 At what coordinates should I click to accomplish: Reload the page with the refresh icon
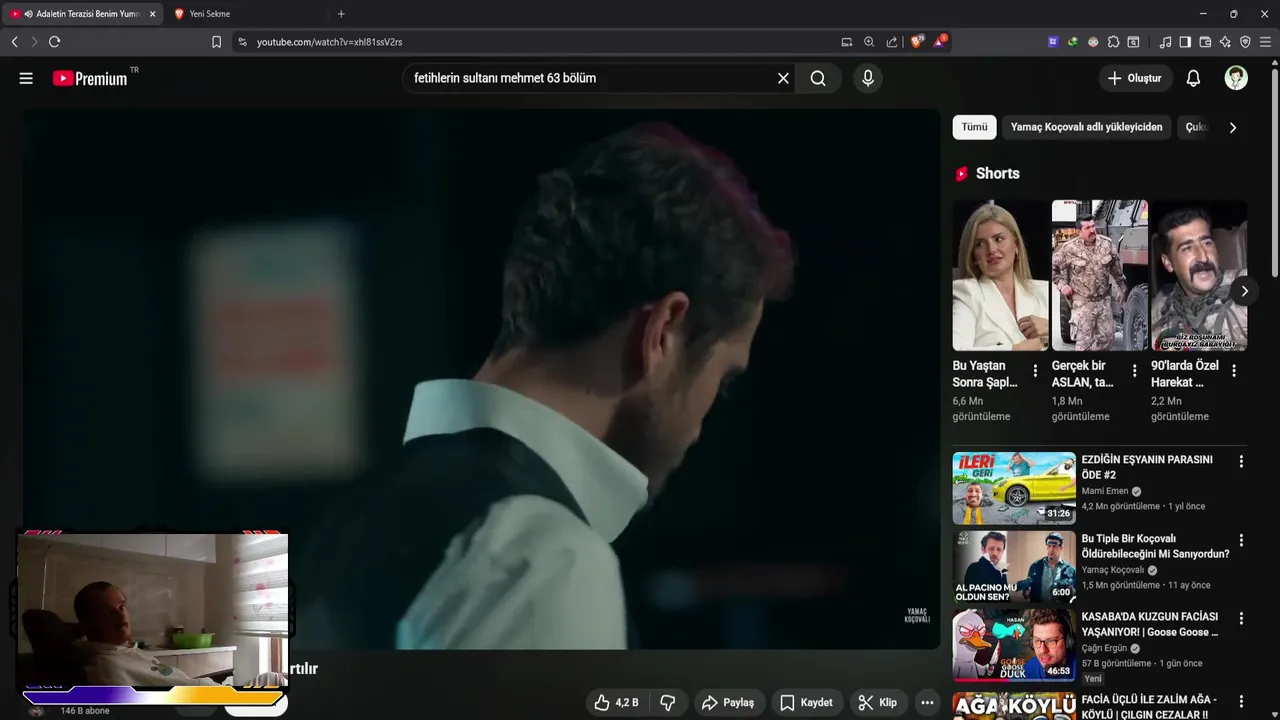point(54,42)
